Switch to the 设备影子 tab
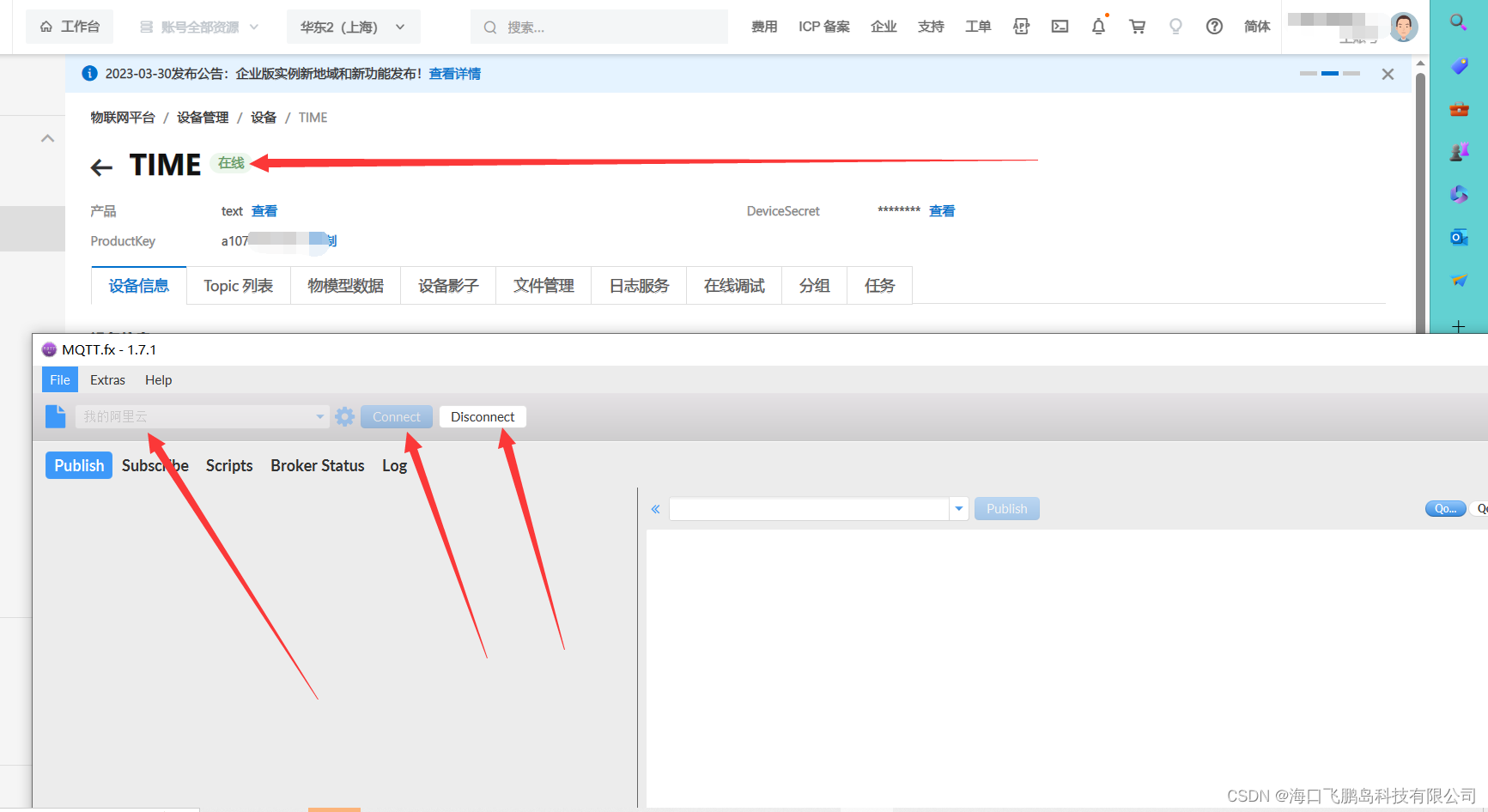Image resolution: width=1488 pixels, height=812 pixels. pos(448,286)
